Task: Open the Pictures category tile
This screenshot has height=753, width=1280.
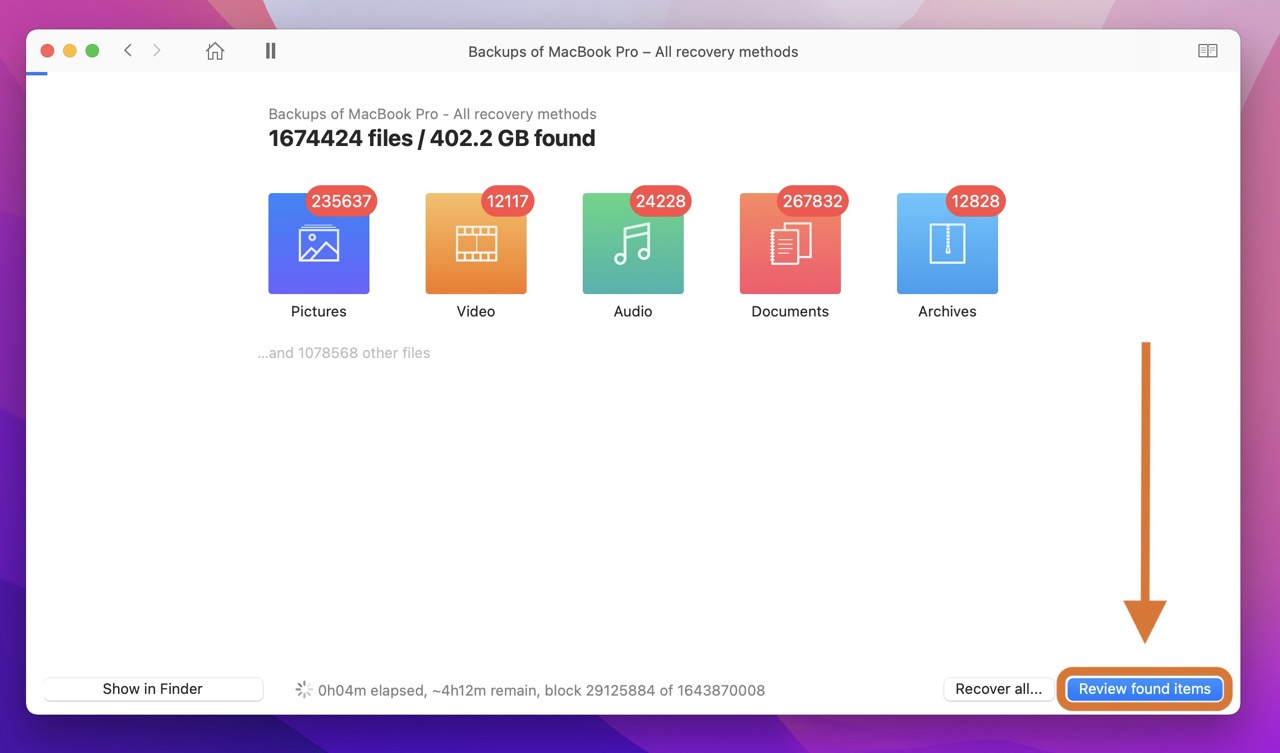Action: tap(319, 243)
